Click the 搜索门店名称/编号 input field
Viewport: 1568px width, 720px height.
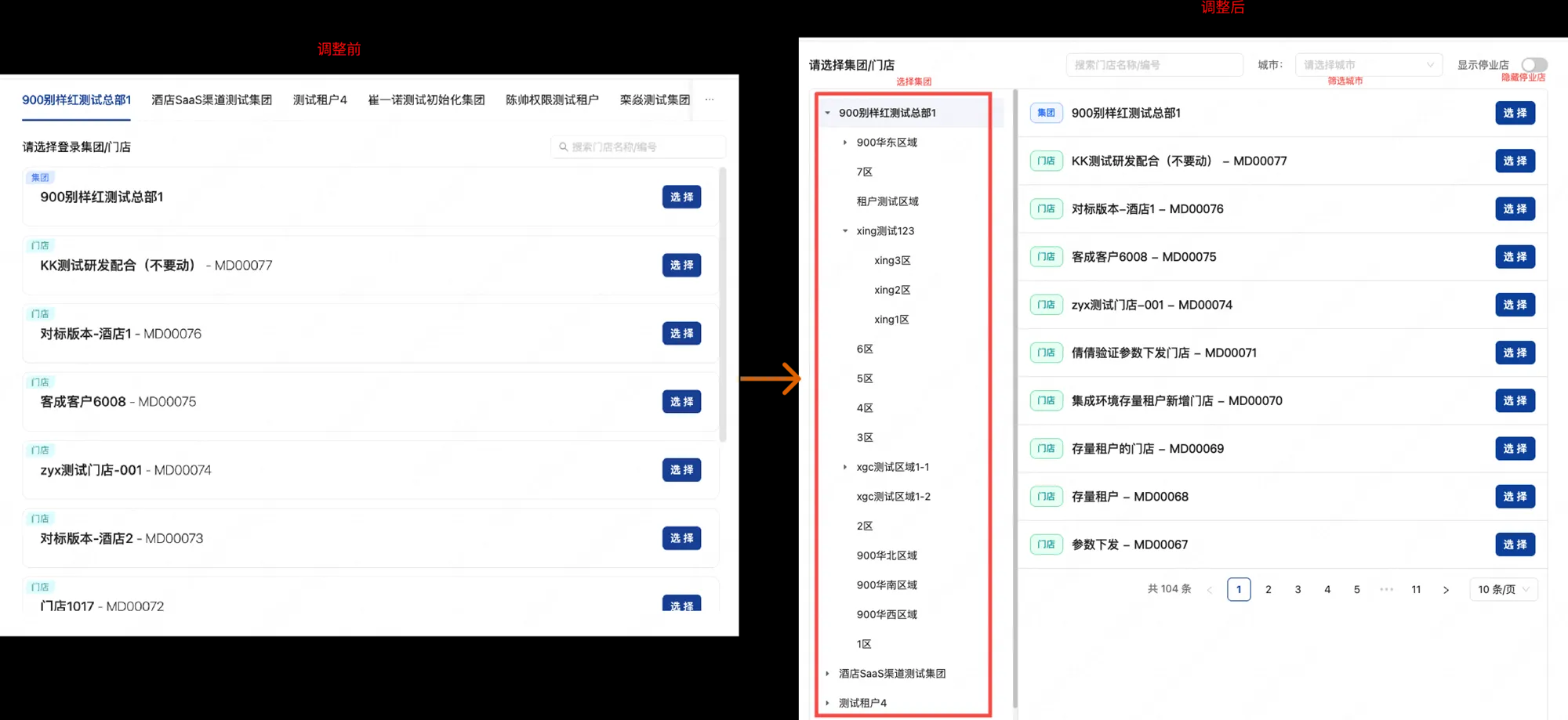[1154, 64]
